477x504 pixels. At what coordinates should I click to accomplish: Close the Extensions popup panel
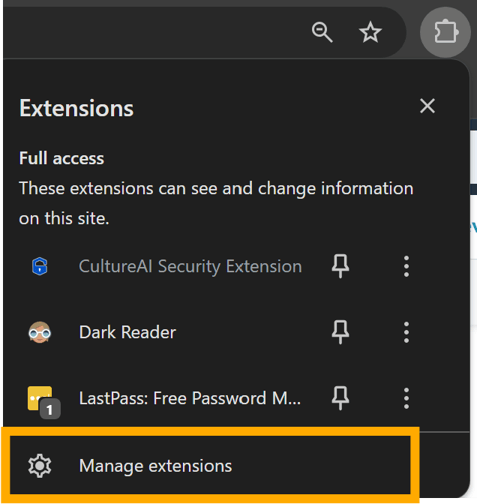pos(427,106)
